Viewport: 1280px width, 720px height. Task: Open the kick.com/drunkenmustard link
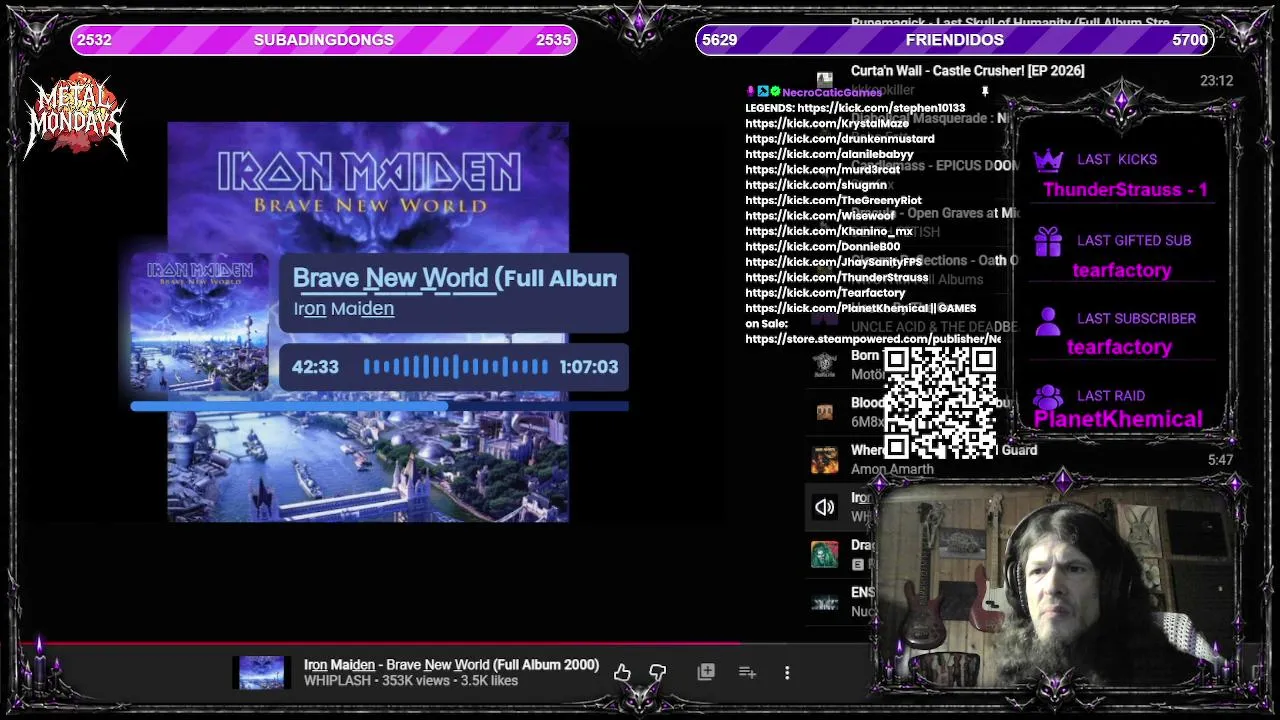(x=840, y=139)
